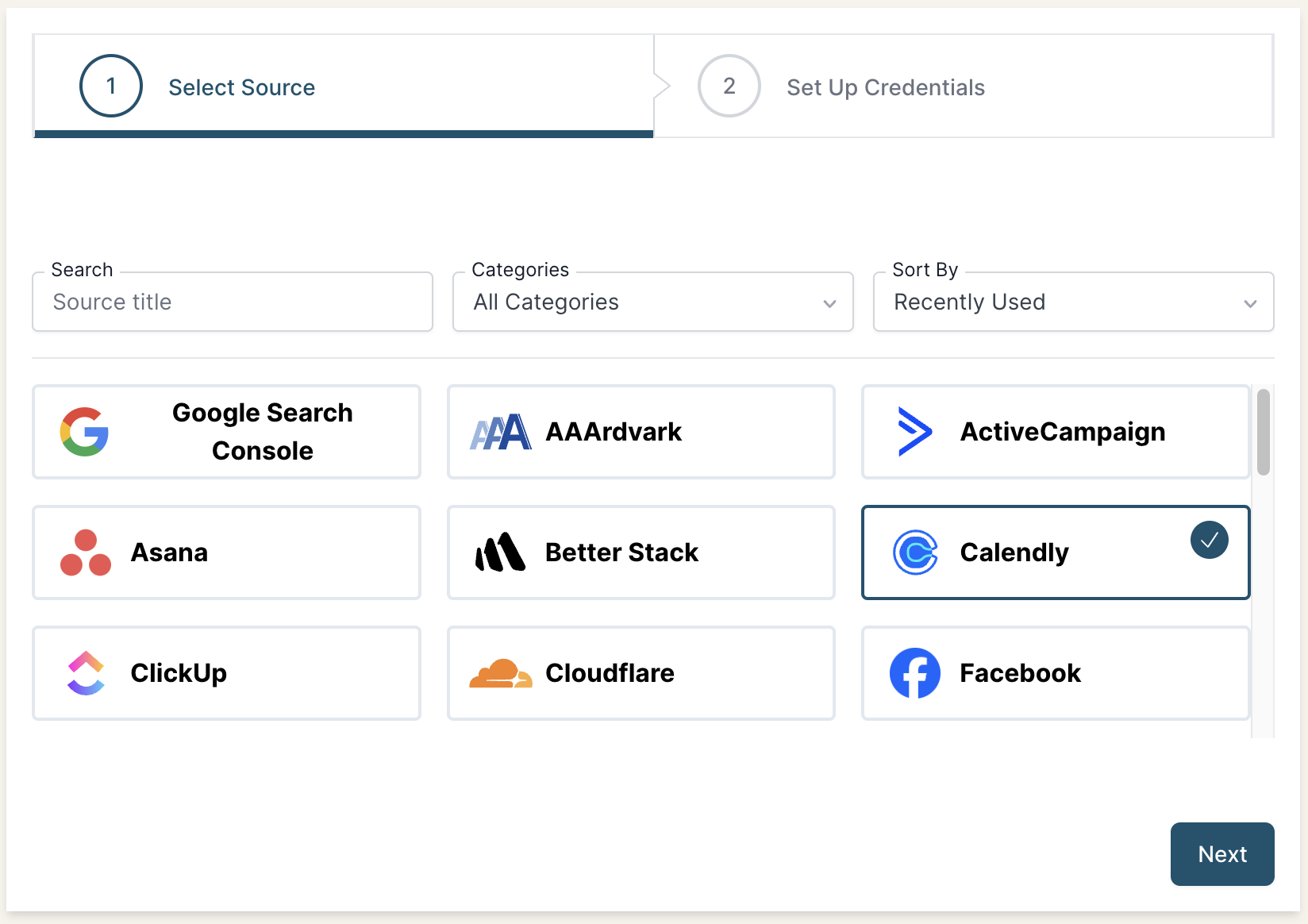Screen dimensions: 1308x924
Task: Deselect the Calendly checkmark
Action: [1209, 540]
